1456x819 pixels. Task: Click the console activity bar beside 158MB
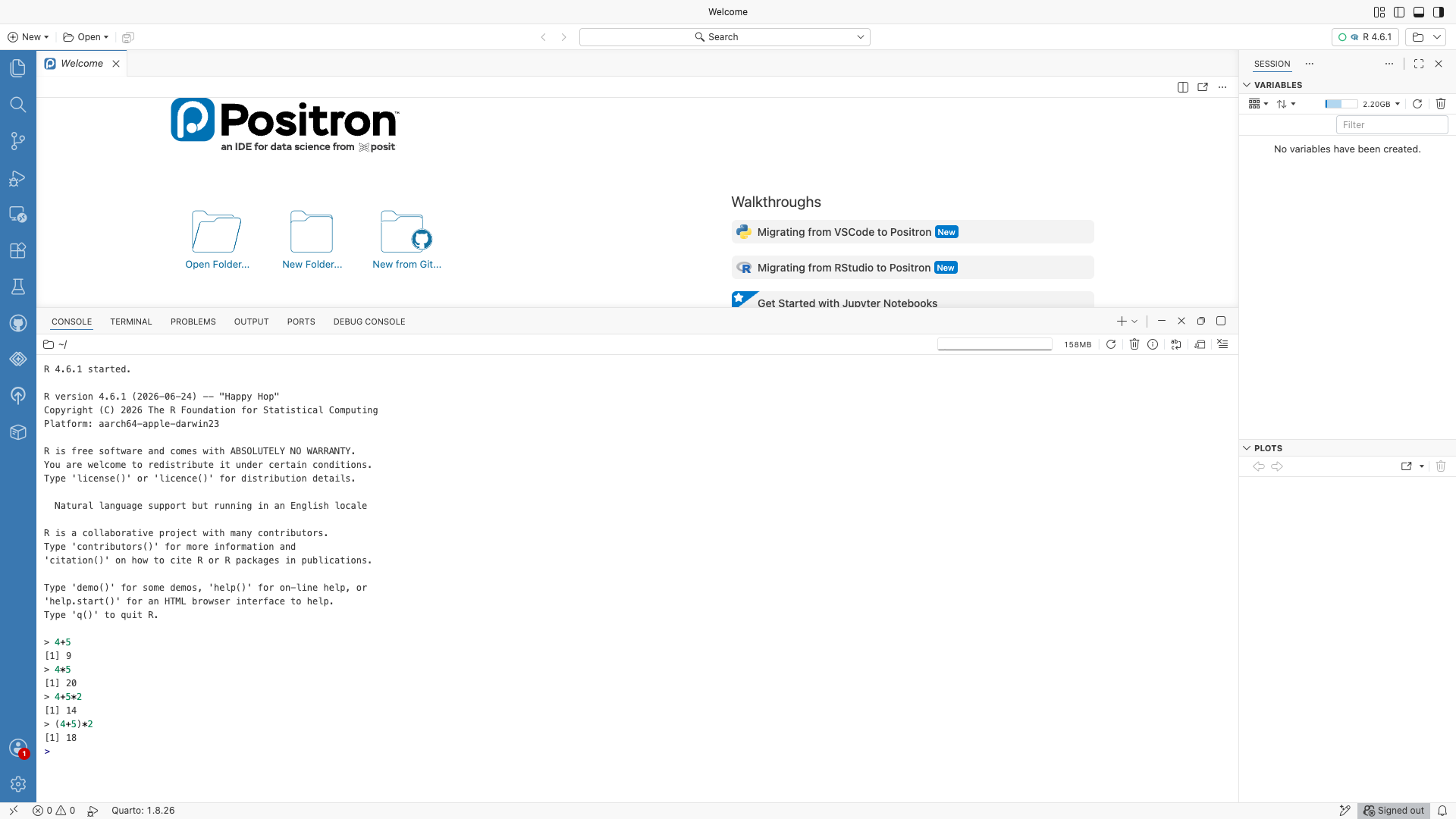coord(995,344)
